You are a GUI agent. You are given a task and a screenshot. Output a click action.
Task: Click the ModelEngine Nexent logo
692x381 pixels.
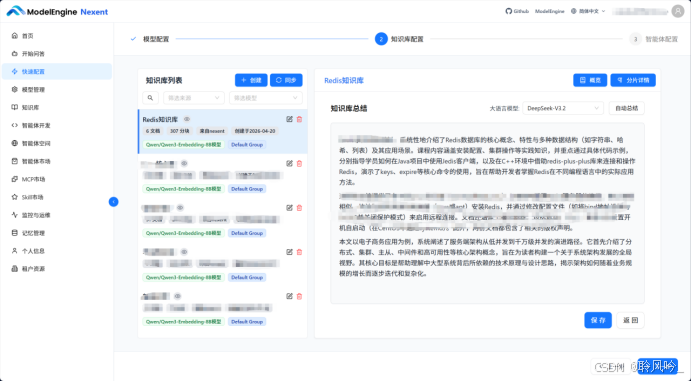click(x=57, y=11)
